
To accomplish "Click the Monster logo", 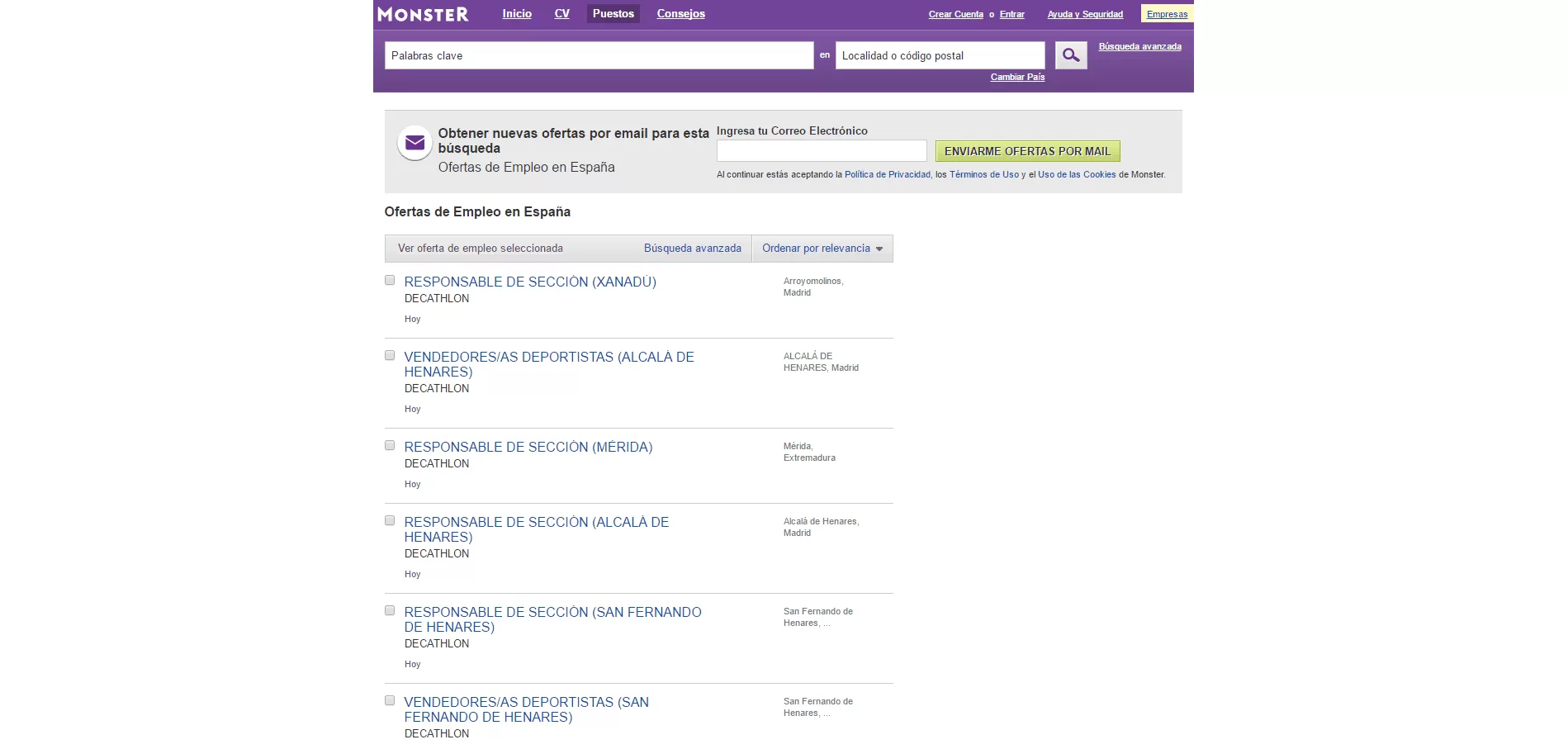I will click(x=423, y=14).
